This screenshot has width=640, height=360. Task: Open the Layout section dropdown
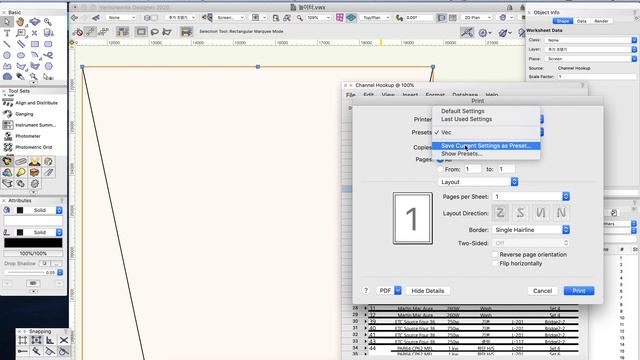point(478,182)
